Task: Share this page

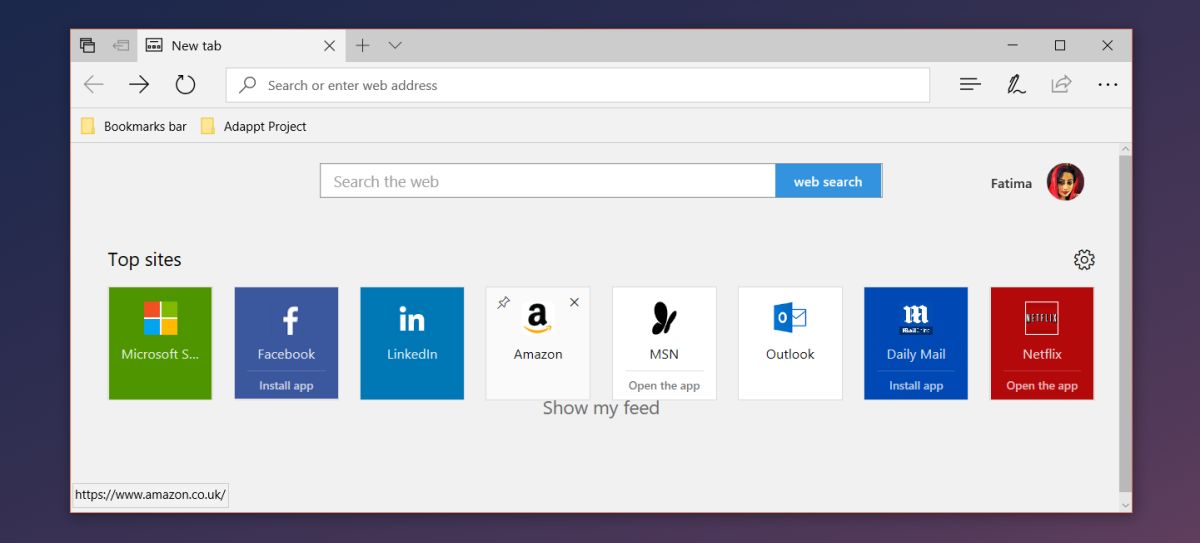Action: click(1061, 85)
